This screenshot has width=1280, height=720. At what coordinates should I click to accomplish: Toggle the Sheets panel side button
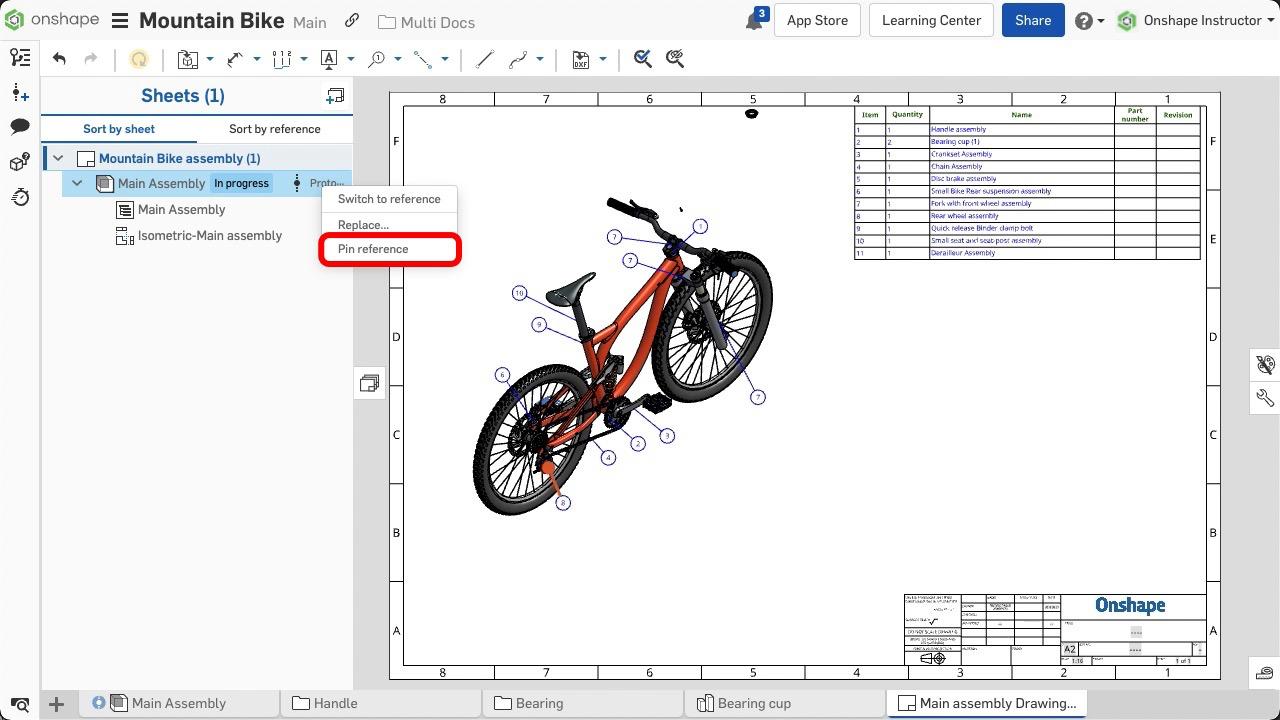coord(369,383)
